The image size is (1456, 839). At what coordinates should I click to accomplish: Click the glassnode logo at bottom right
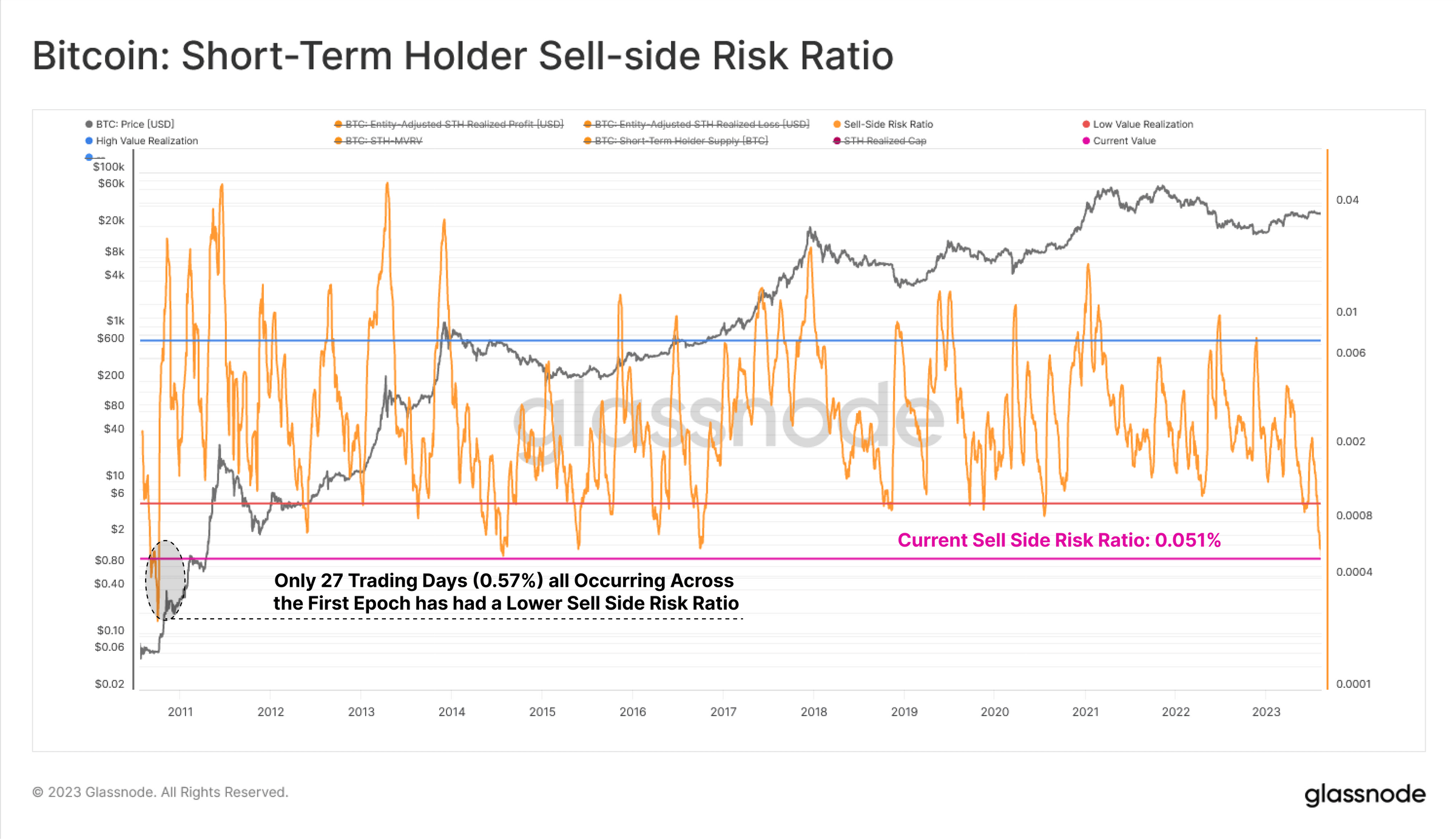point(1364,794)
